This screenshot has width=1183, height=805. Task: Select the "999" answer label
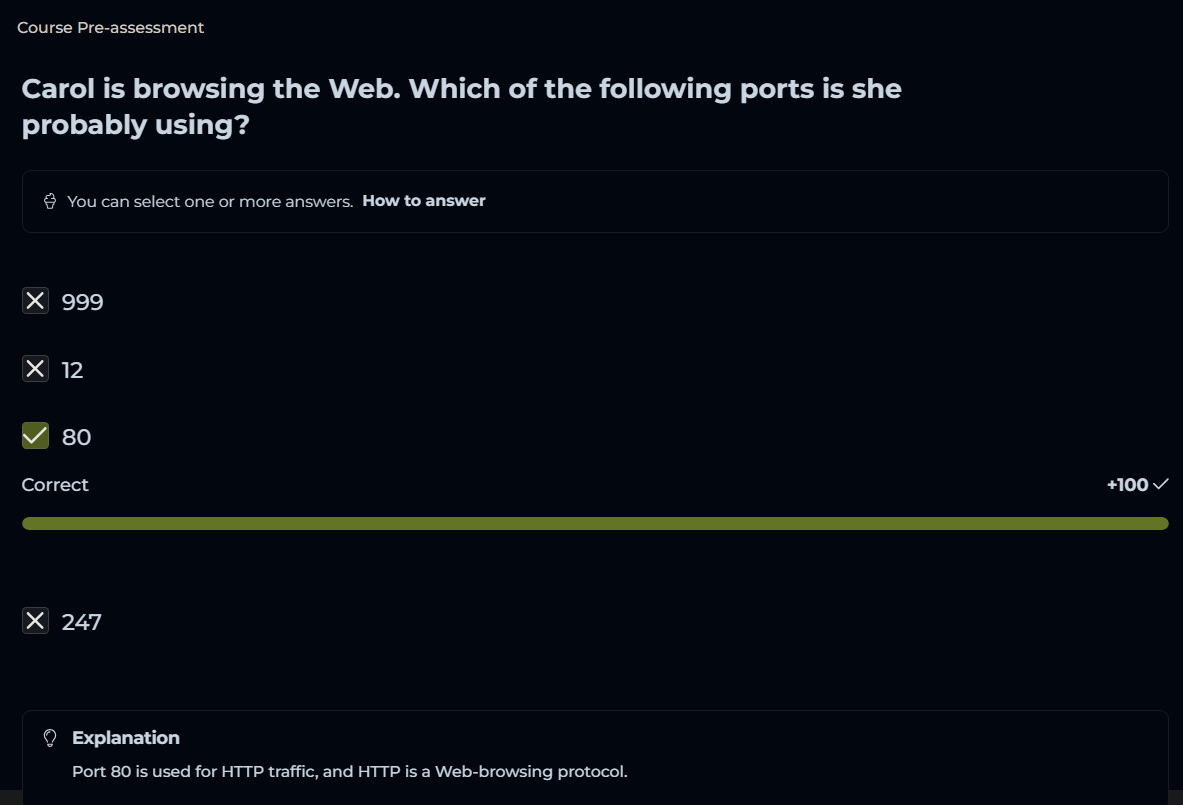pyautogui.click(x=82, y=302)
